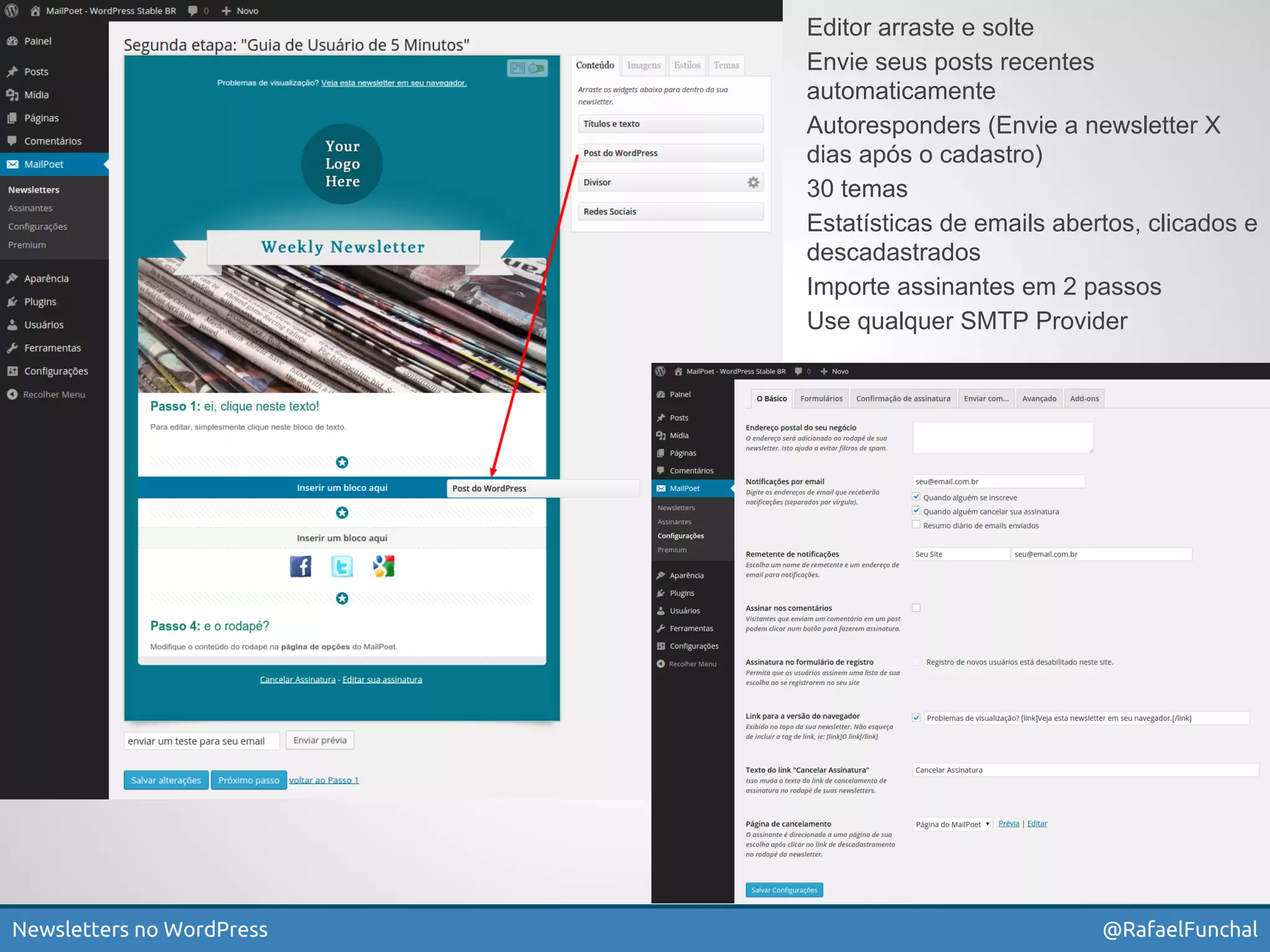
Task: Click MailPoet envelope icon in settings window sidebar
Action: tap(661, 488)
